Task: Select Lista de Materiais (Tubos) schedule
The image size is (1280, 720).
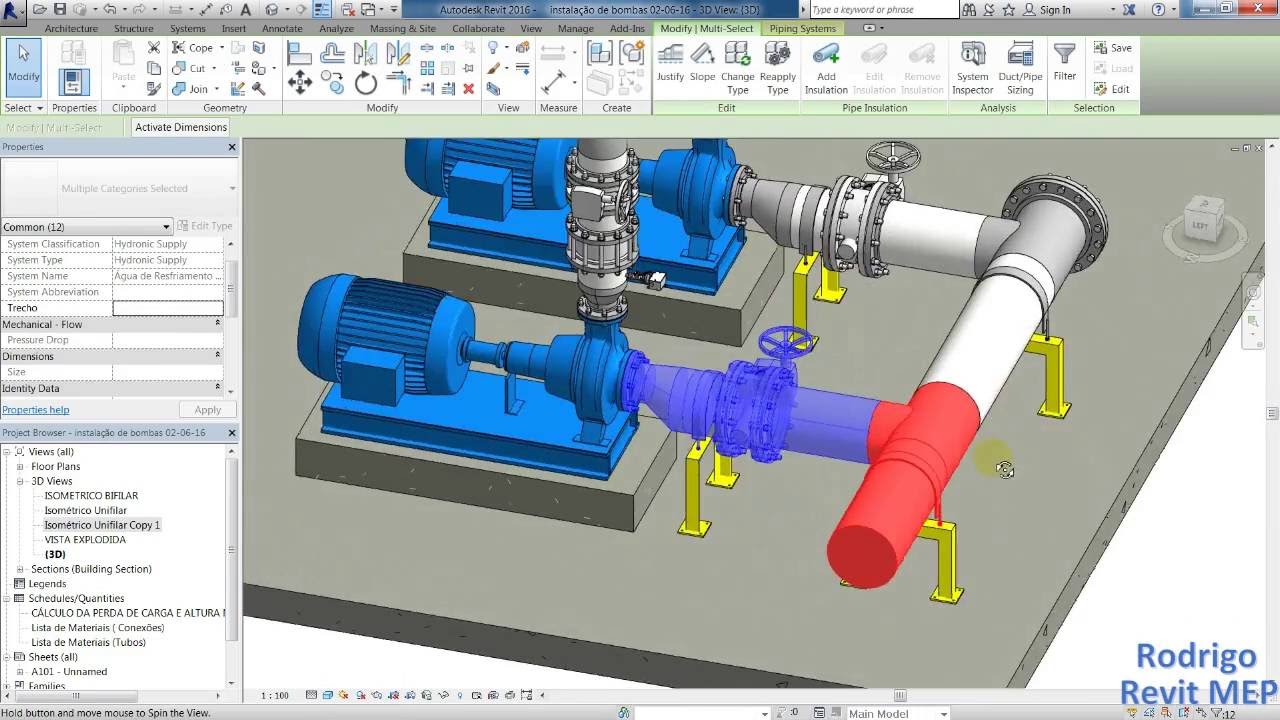Action: pos(88,642)
